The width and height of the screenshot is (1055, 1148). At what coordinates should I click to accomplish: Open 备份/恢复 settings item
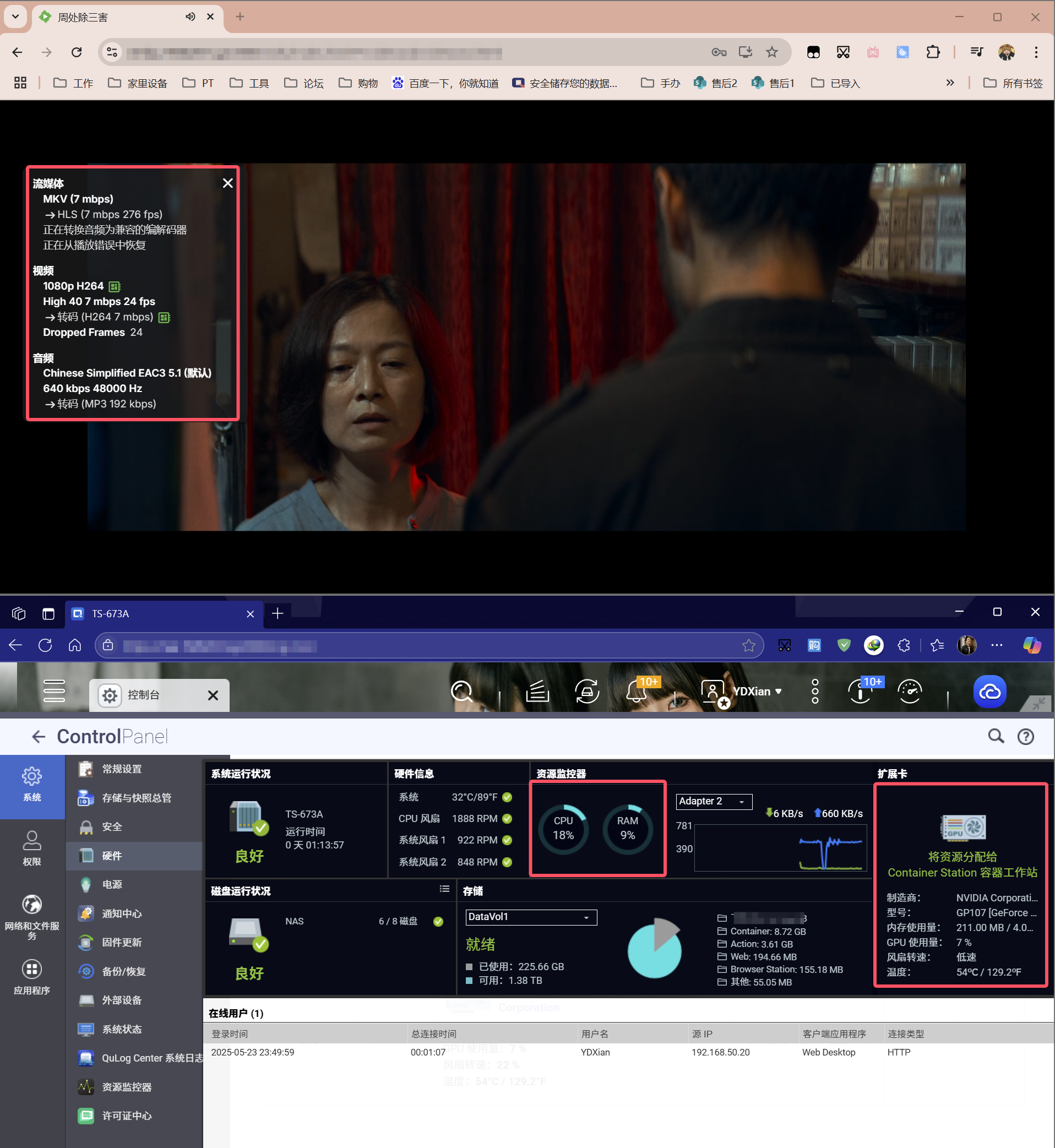pyautogui.click(x=134, y=971)
